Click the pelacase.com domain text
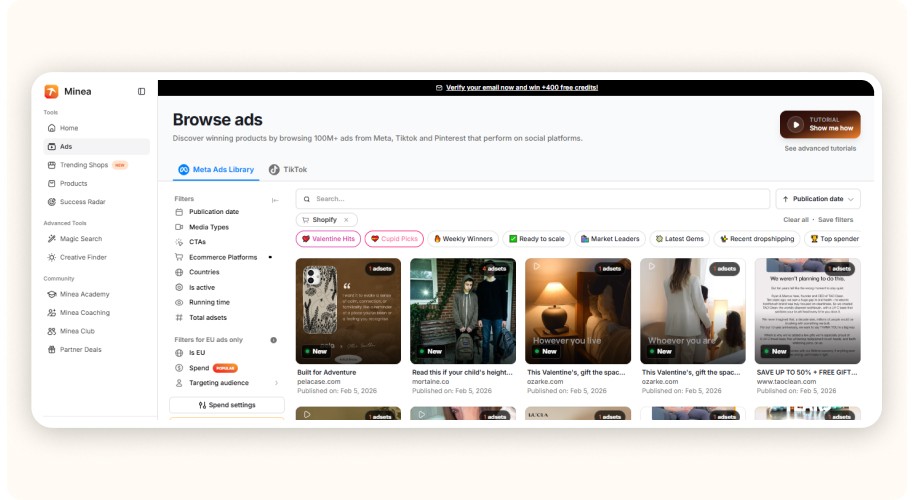This screenshot has width=914, height=500. (319, 382)
